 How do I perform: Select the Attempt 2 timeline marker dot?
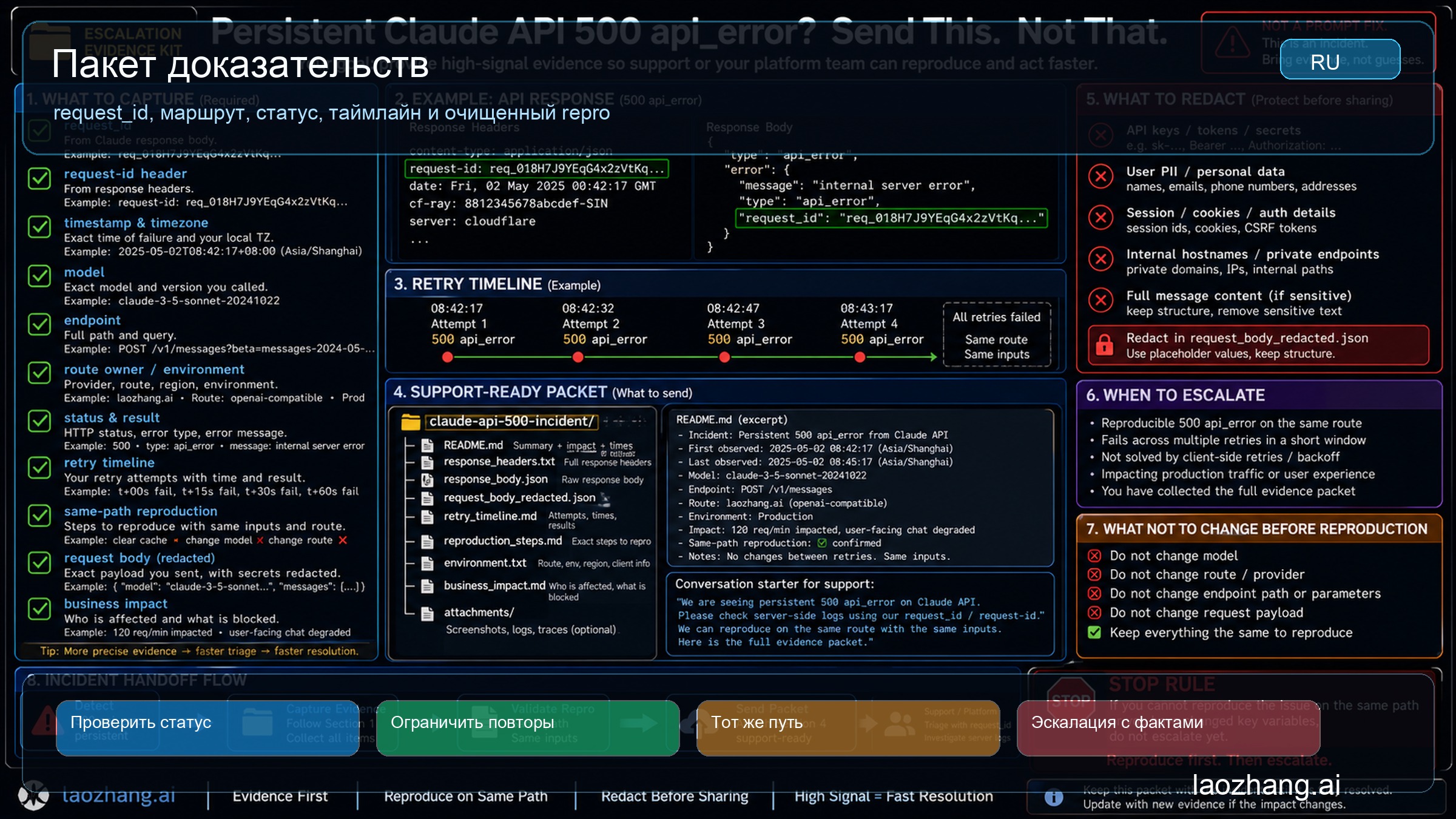coord(578,357)
